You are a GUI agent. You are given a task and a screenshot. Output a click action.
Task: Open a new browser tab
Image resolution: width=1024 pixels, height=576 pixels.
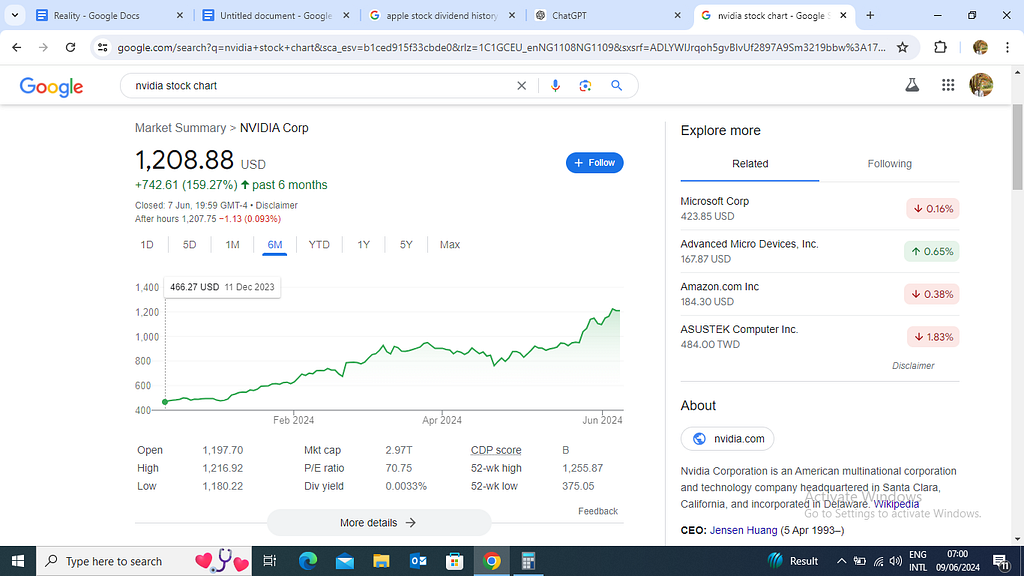click(870, 15)
